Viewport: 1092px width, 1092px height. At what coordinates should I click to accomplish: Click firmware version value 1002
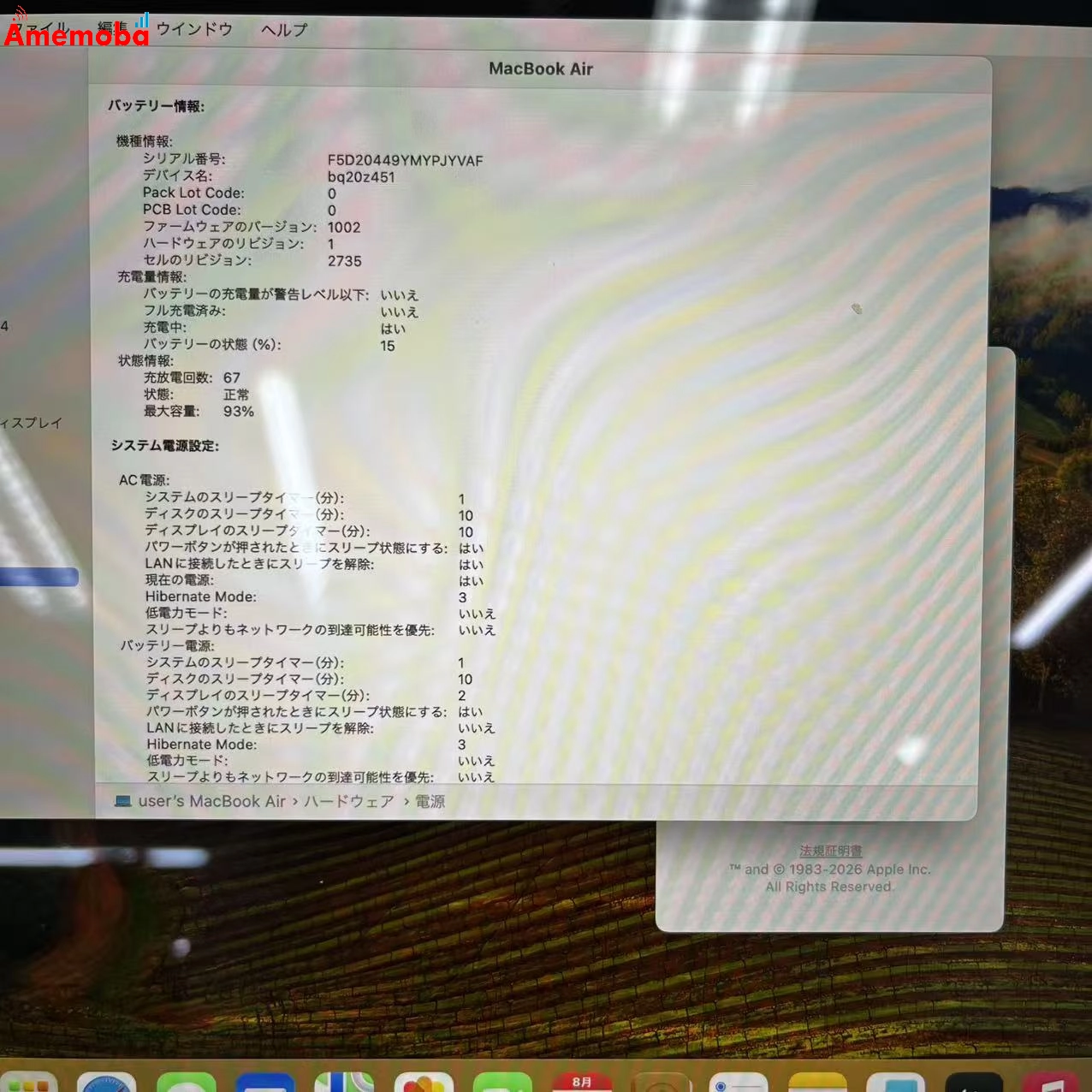pyautogui.click(x=344, y=227)
